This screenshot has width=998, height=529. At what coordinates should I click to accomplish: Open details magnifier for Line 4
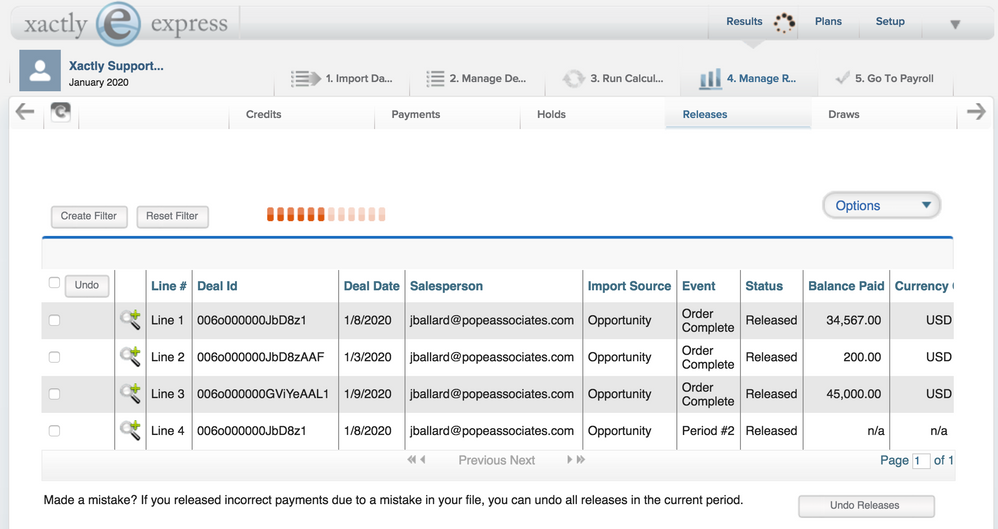[130, 430]
